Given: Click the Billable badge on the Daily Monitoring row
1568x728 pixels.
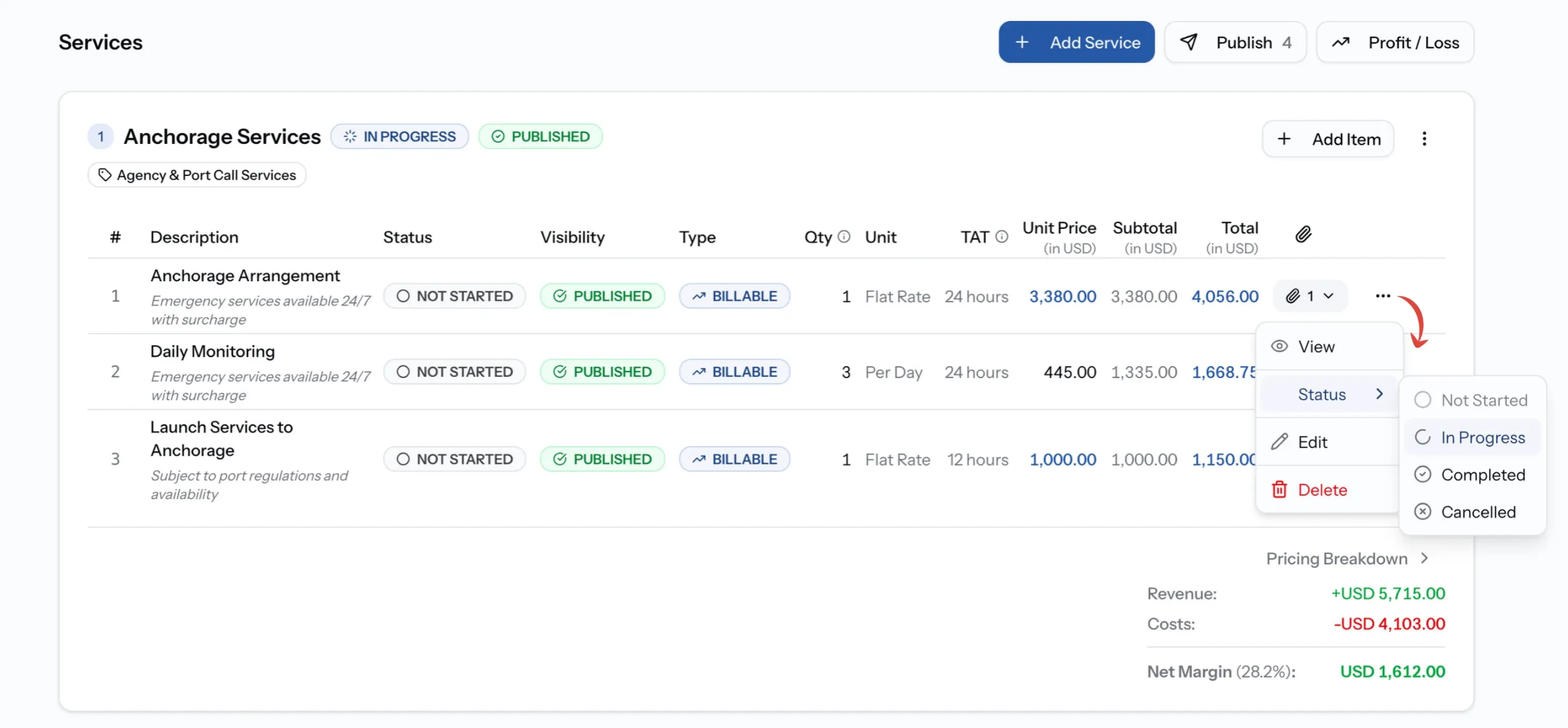Looking at the screenshot, I should (x=734, y=372).
